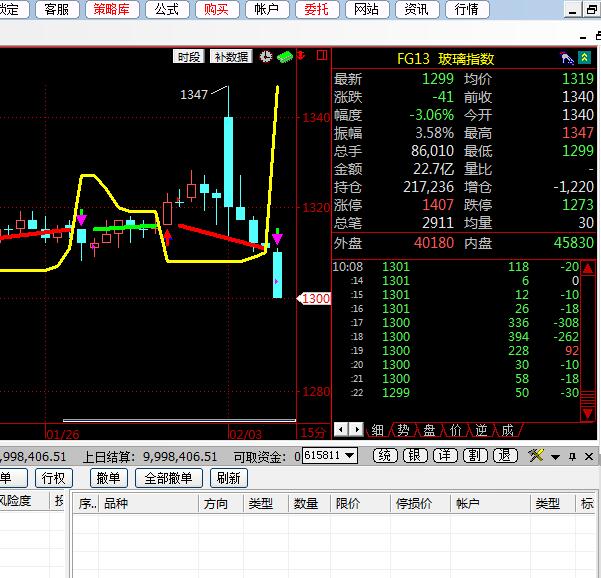This screenshot has height=578, width=601.
Task: Open the account number 615811 dropdown
Action: point(350,456)
